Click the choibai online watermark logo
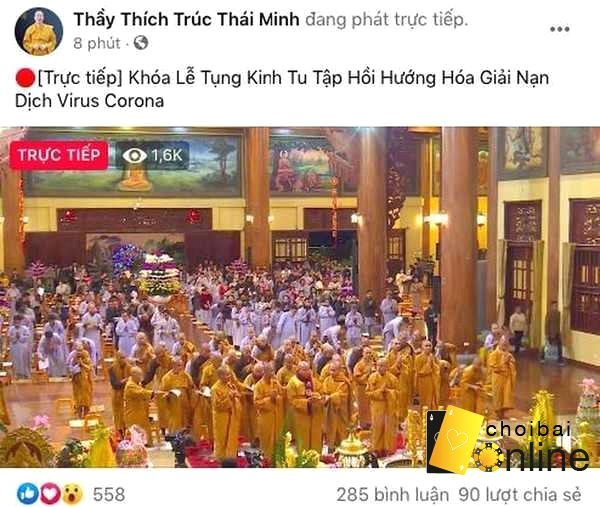Image resolution: width=600 pixels, height=507 pixels. click(x=508, y=440)
